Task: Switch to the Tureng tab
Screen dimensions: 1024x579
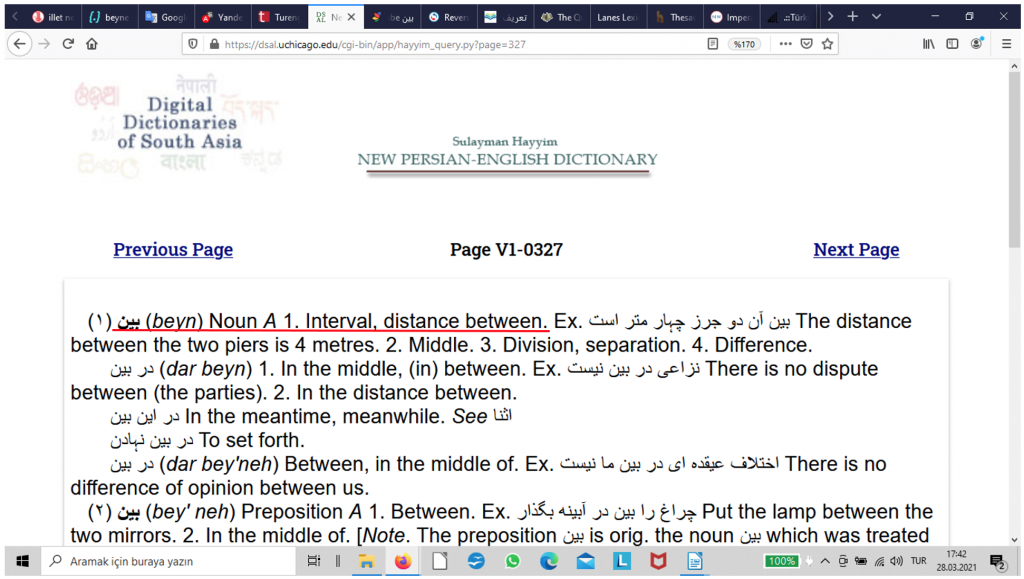Action: [279, 17]
